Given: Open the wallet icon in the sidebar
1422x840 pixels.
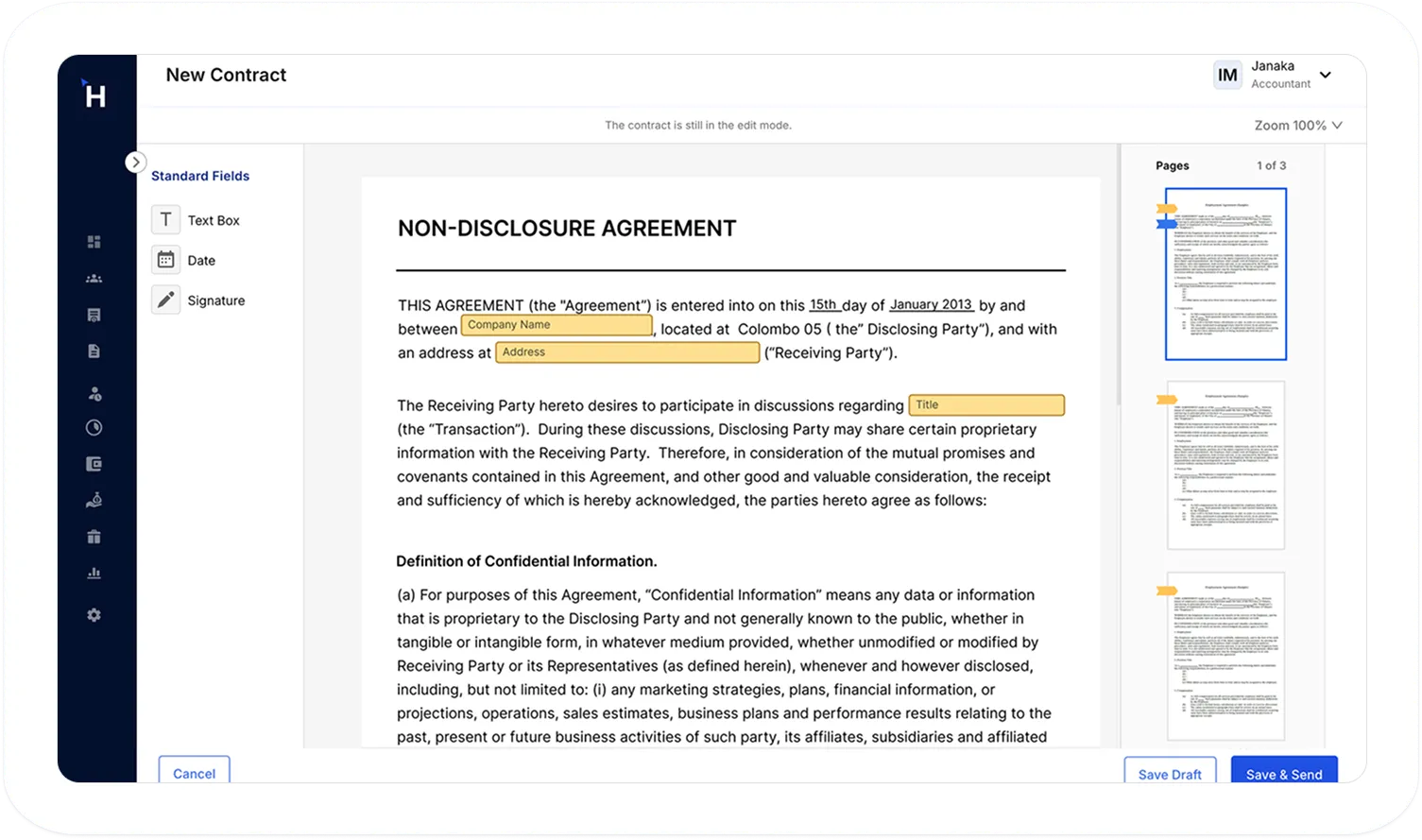Looking at the screenshot, I should (x=94, y=464).
